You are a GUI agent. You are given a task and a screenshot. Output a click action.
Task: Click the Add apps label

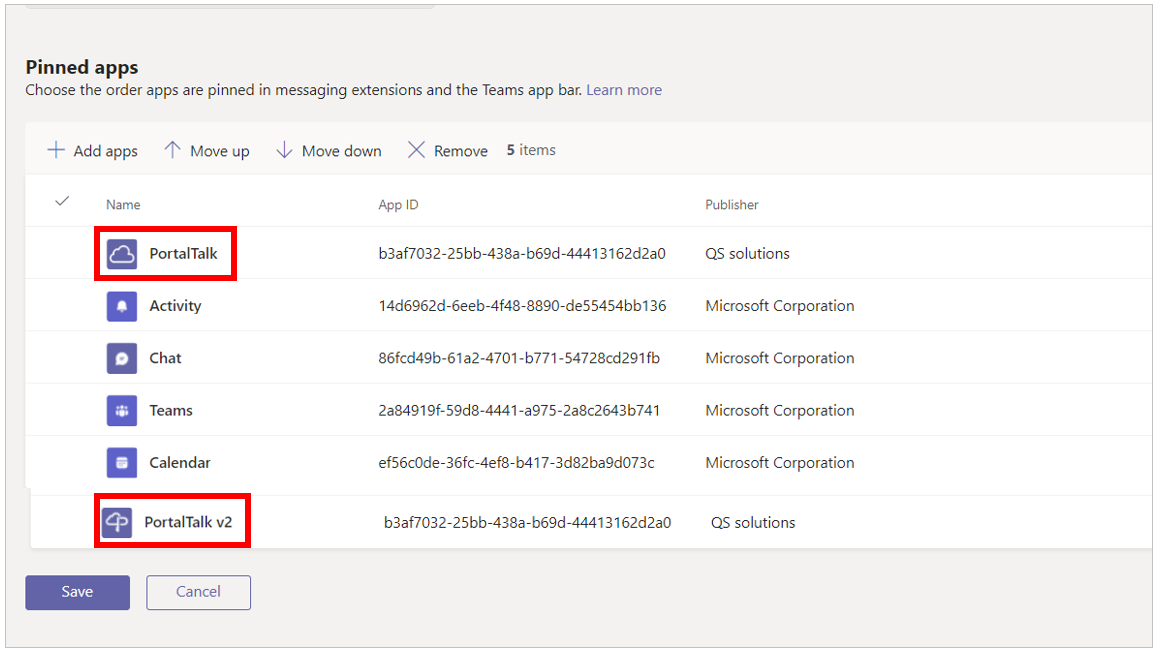105,151
